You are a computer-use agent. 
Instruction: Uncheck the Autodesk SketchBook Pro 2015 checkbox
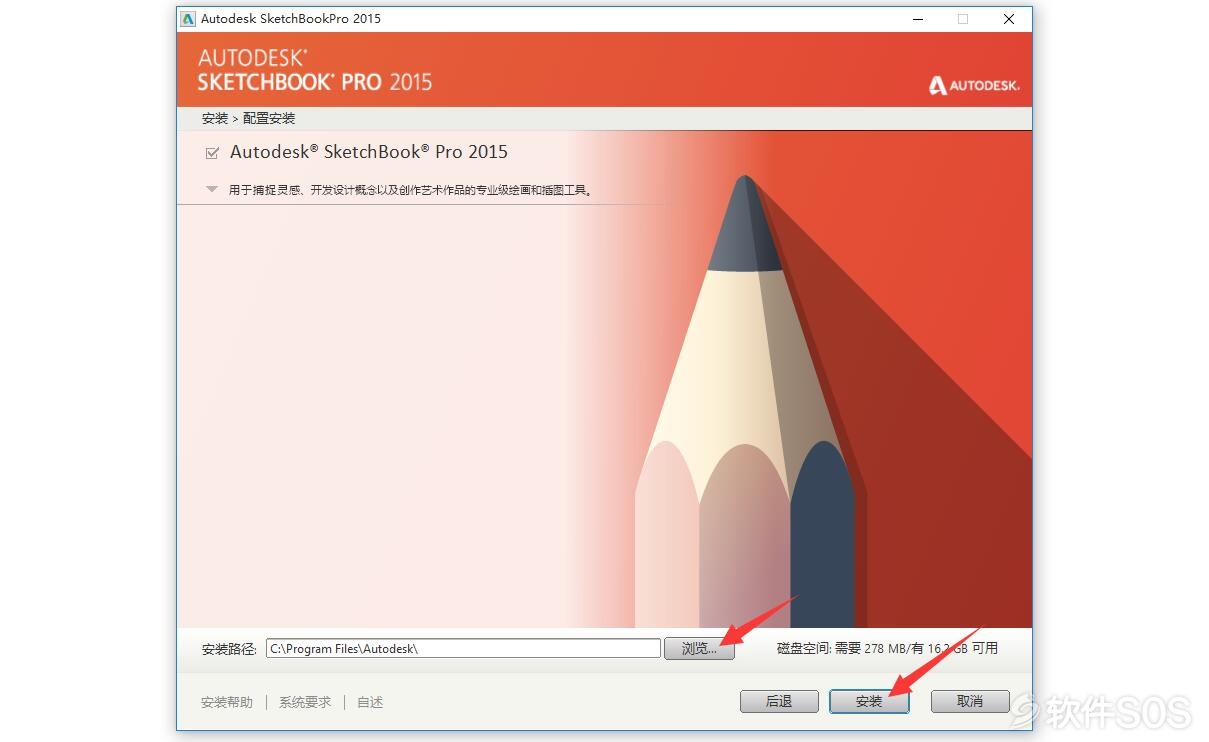(212, 153)
